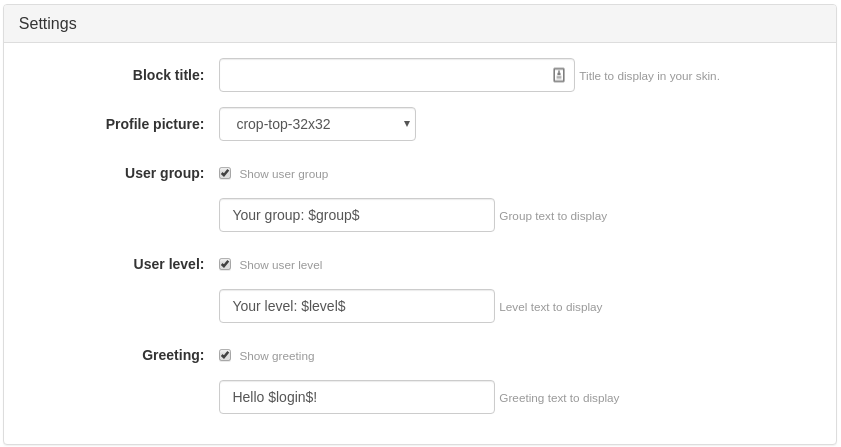Toggle the Show user level checkbox

225,265
